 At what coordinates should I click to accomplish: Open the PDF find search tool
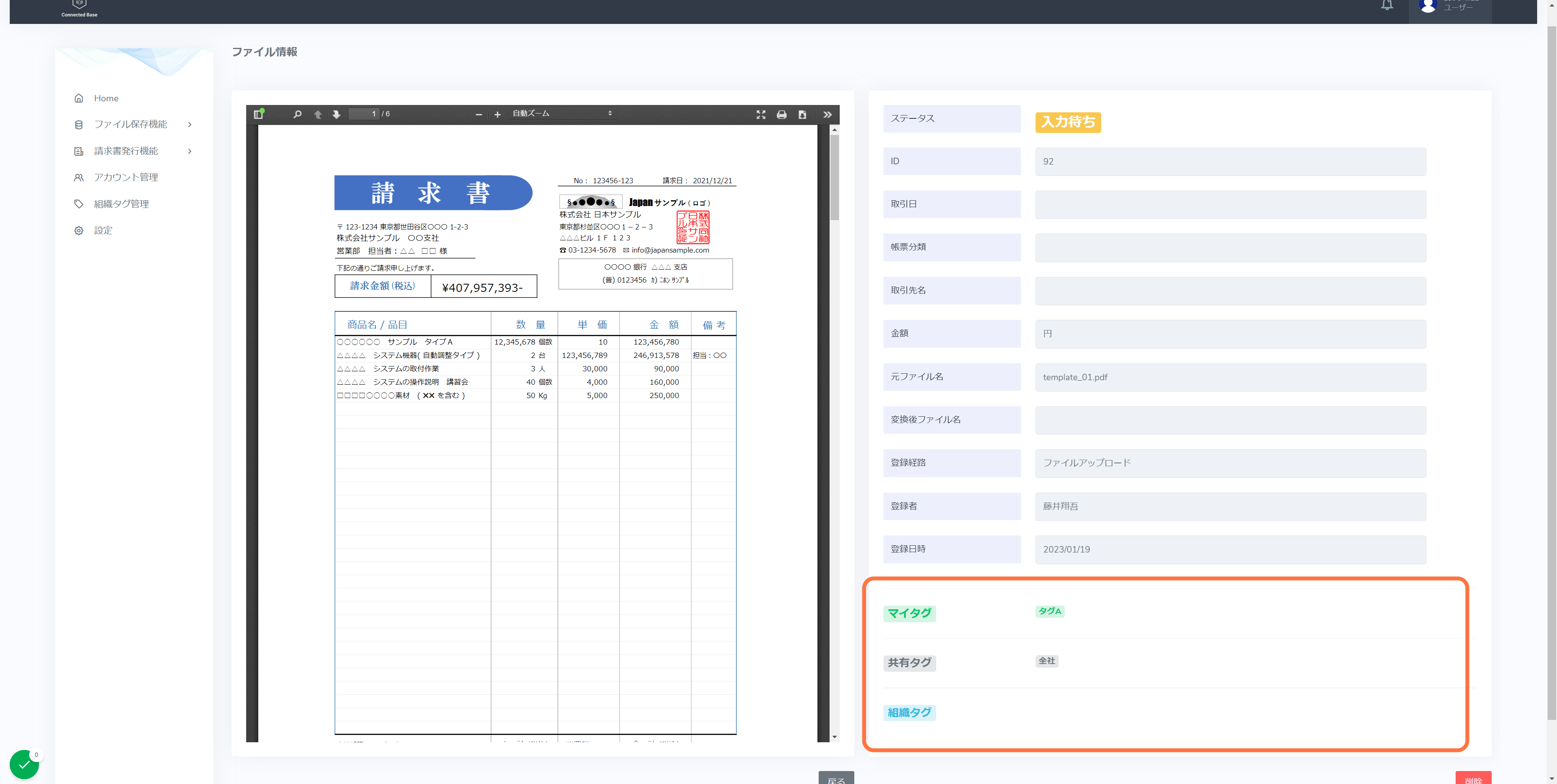(297, 114)
